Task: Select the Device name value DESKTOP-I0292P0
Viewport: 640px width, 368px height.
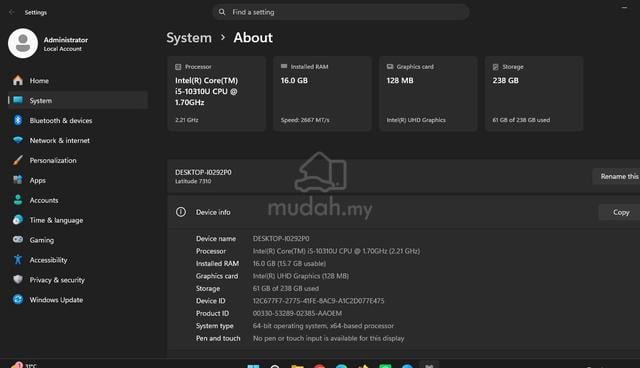Action: tap(281, 238)
